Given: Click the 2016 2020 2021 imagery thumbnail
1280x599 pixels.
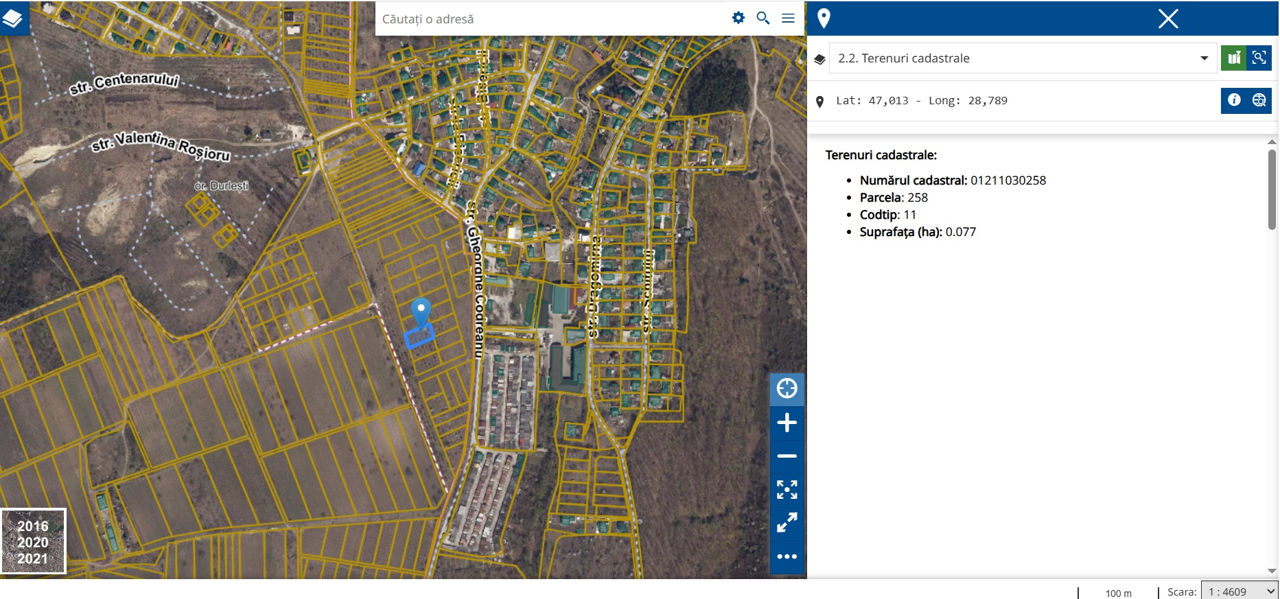Looking at the screenshot, I should coord(33,541).
